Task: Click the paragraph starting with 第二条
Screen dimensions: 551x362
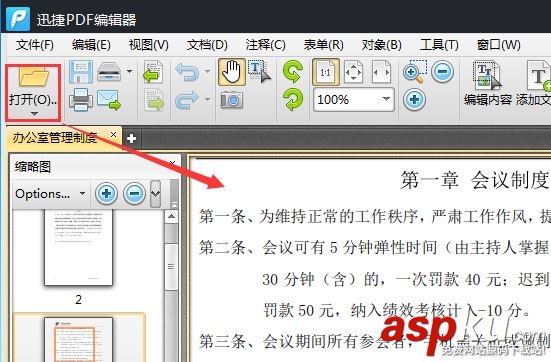Action: pyautogui.click(x=375, y=247)
